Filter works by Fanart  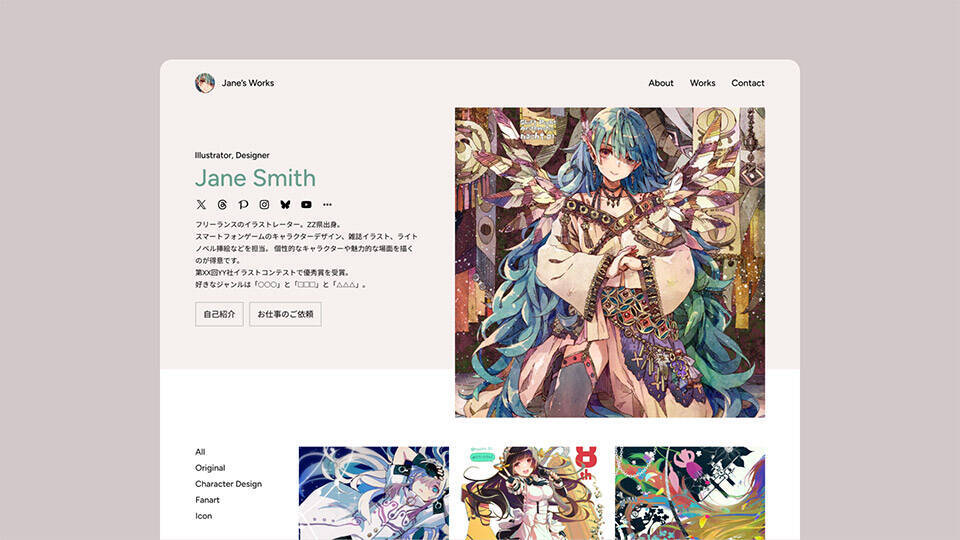208,500
